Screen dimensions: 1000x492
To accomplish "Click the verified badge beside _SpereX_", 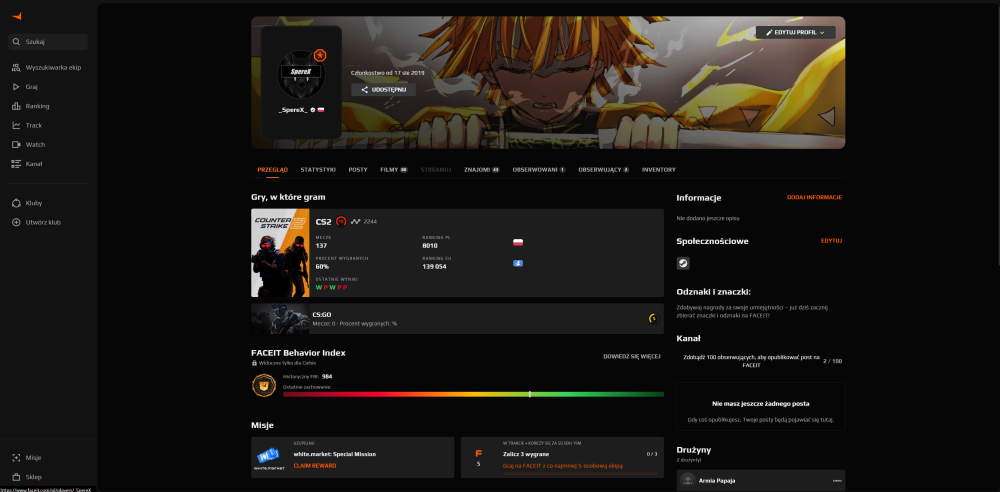I will click(x=312, y=110).
